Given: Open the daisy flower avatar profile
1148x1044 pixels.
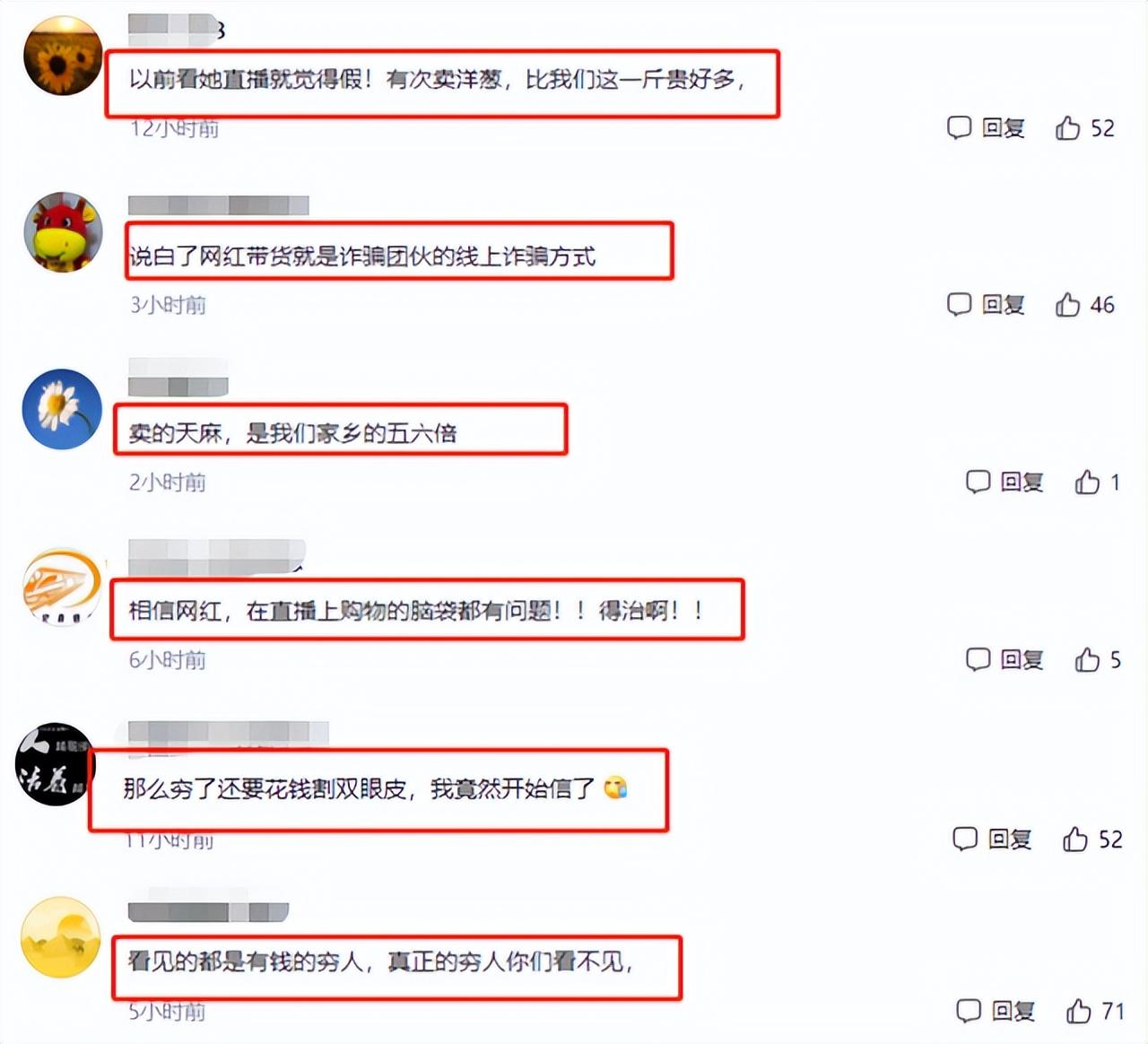Looking at the screenshot, I should (x=62, y=409).
